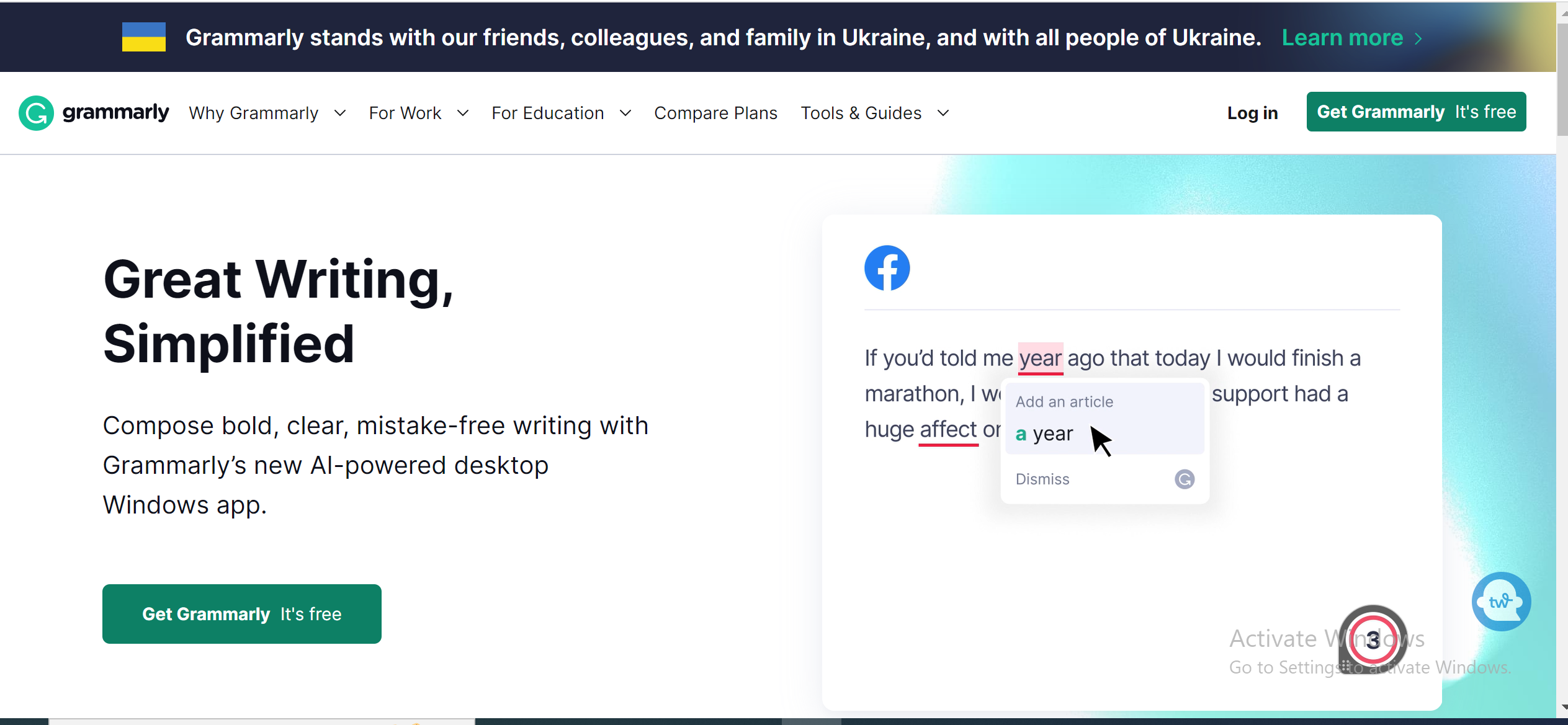Click the page vertical scrollbar thumb
This screenshot has width=1568, height=725.
(x=1562, y=81)
